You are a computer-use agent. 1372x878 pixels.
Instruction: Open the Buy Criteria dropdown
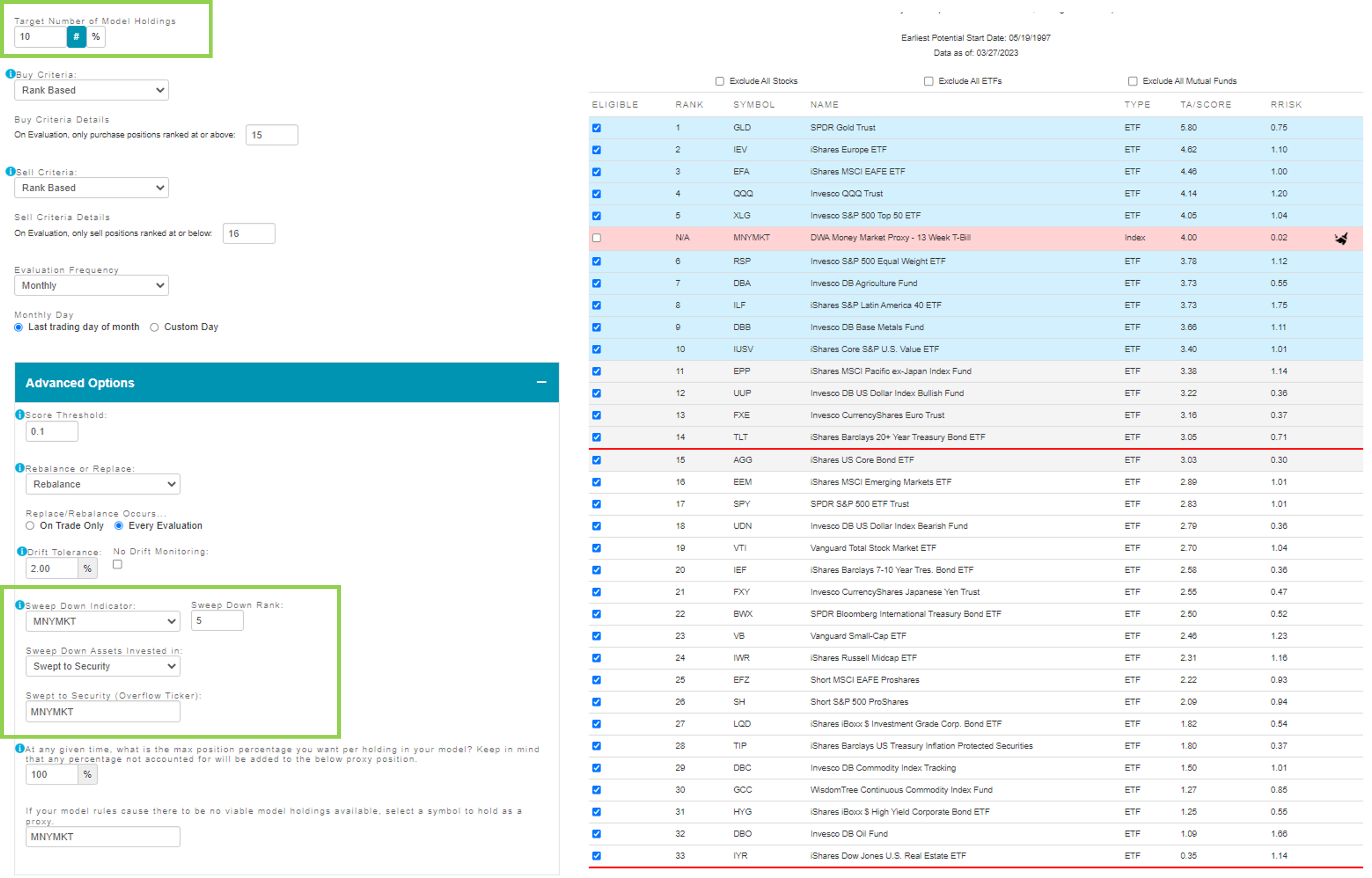click(92, 90)
